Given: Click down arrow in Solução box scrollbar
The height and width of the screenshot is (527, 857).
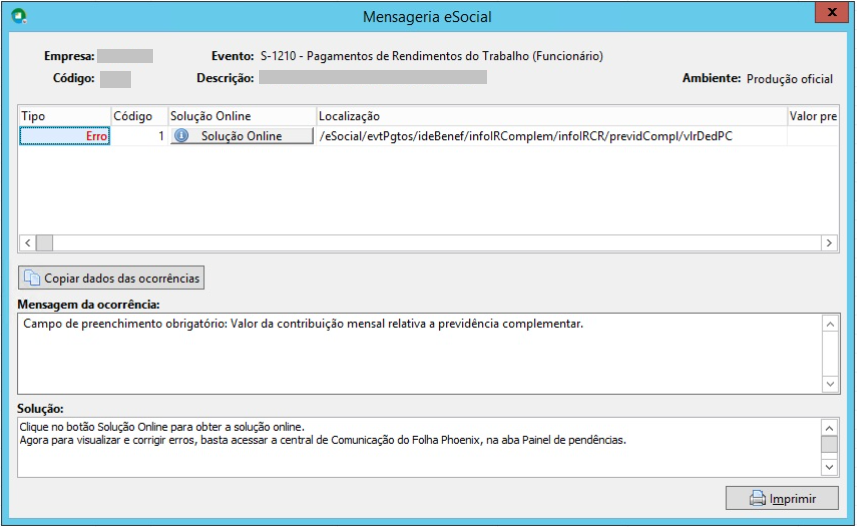Looking at the screenshot, I should click(x=829, y=467).
